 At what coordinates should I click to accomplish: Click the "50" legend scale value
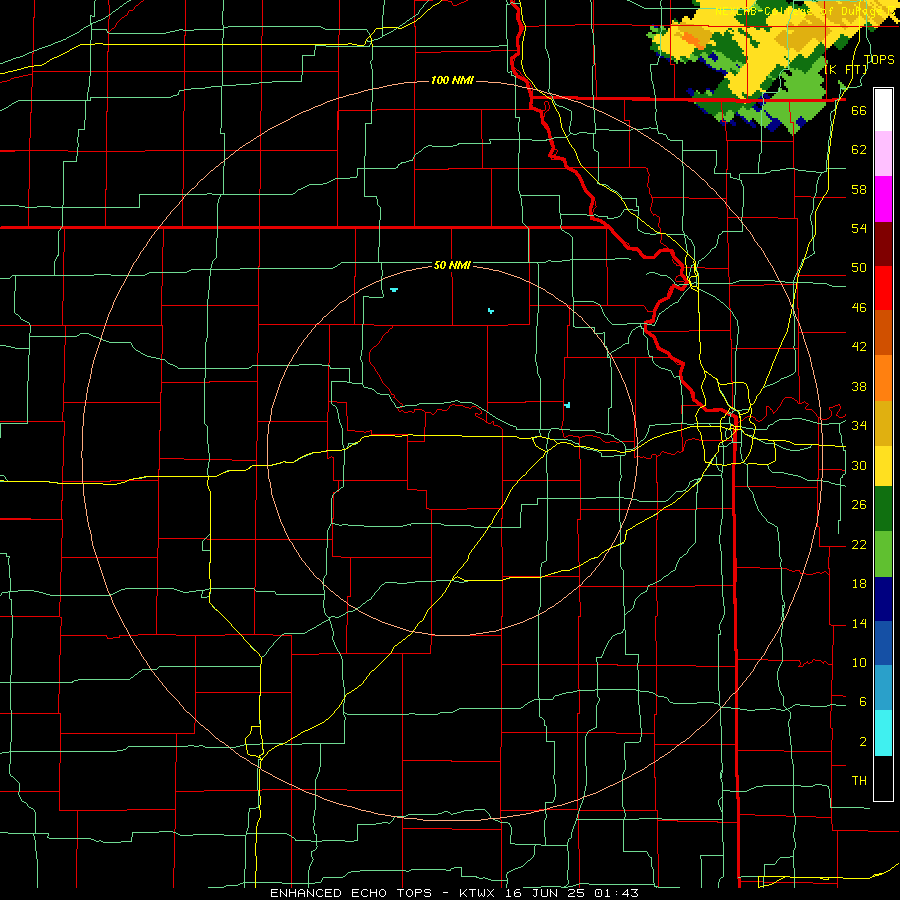point(859,267)
